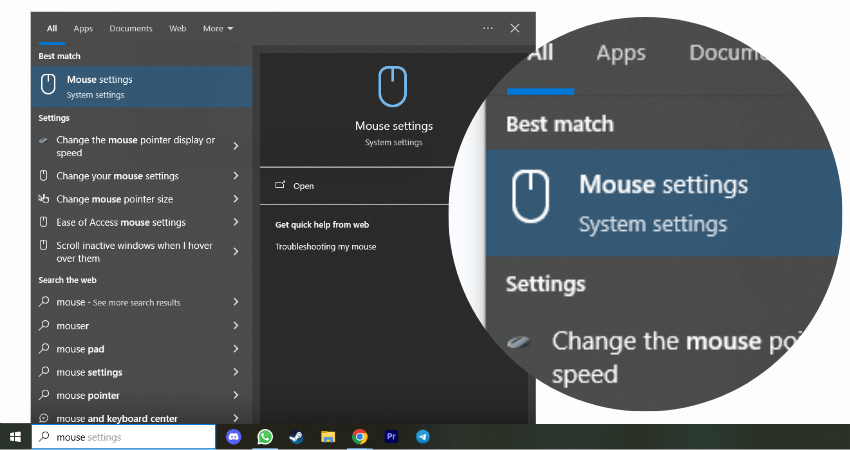This screenshot has width=850, height=450.
Task: Expand 'Change mouse pointer size' chevron
Action: click(236, 199)
